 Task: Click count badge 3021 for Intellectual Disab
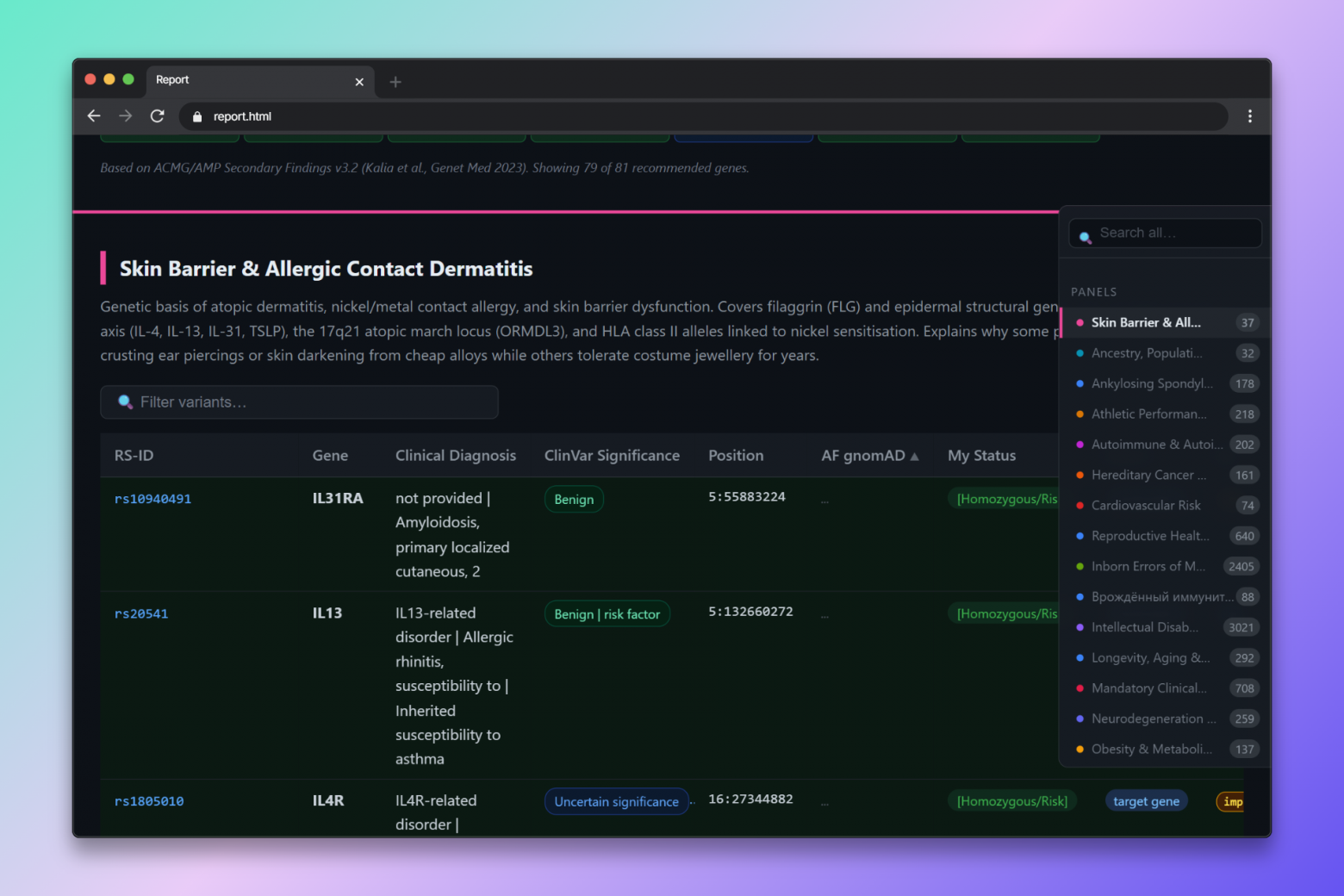coord(1241,627)
